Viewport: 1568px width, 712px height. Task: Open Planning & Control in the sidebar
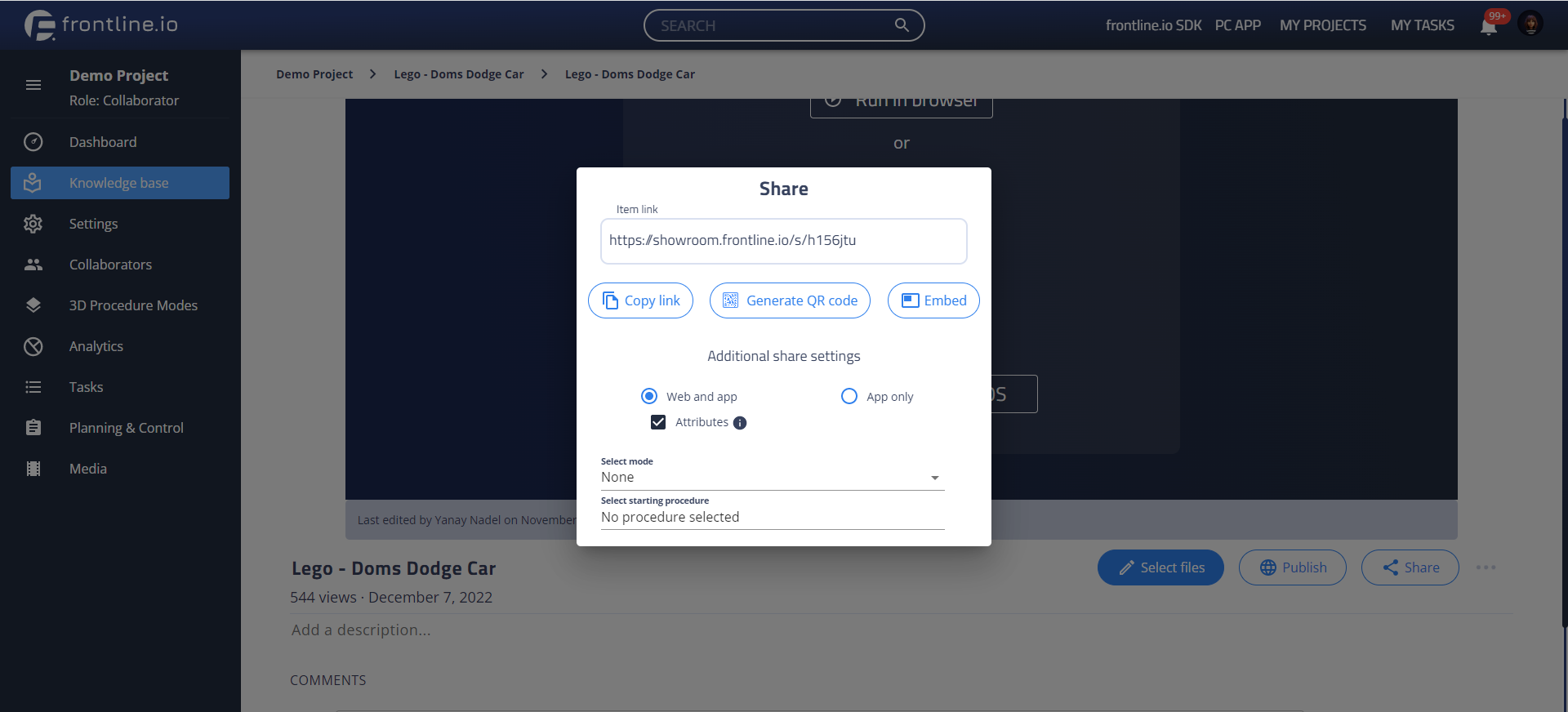pyautogui.click(x=120, y=428)
